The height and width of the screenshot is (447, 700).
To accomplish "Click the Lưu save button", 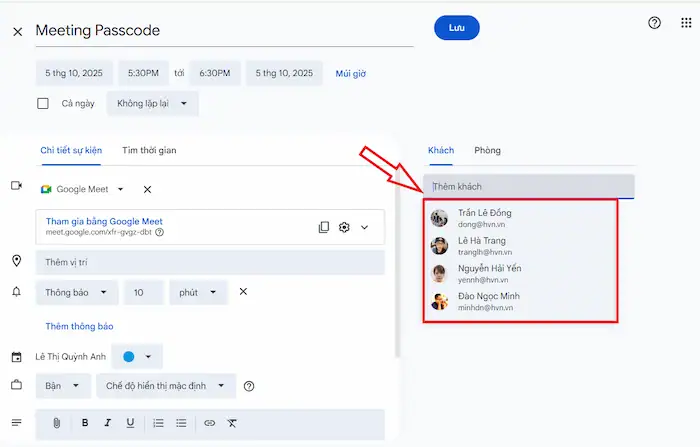I will click(x=456, y=29).
